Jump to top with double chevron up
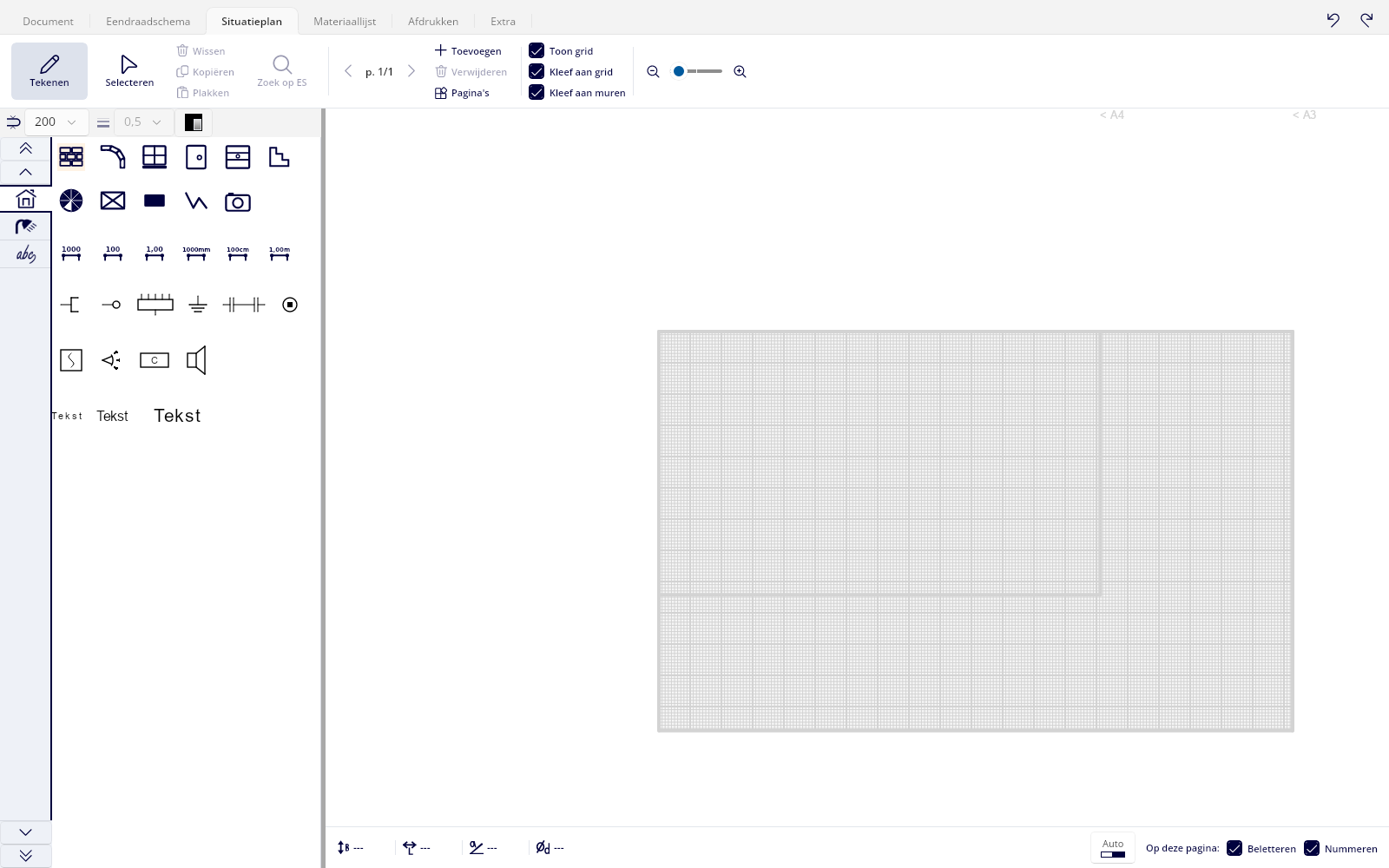The height and width of the screenshot is (868, 1389). pyautogui.click(x=25, y=148)
